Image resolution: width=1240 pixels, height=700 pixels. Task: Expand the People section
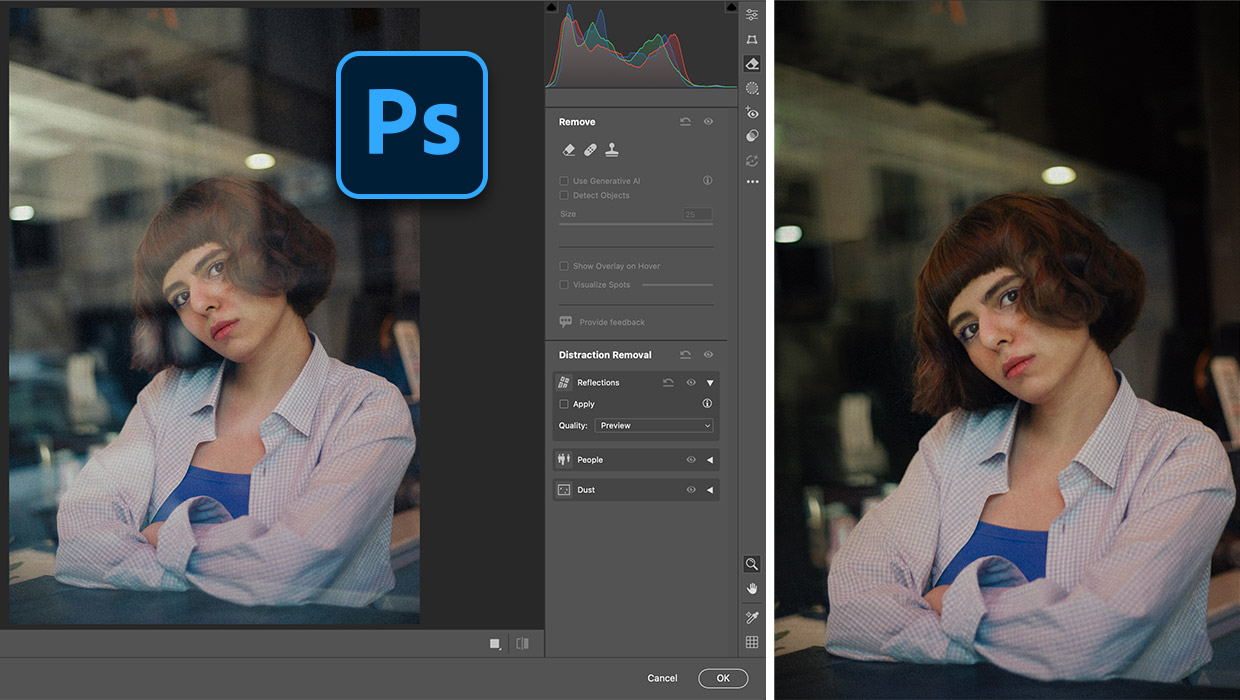710,460
